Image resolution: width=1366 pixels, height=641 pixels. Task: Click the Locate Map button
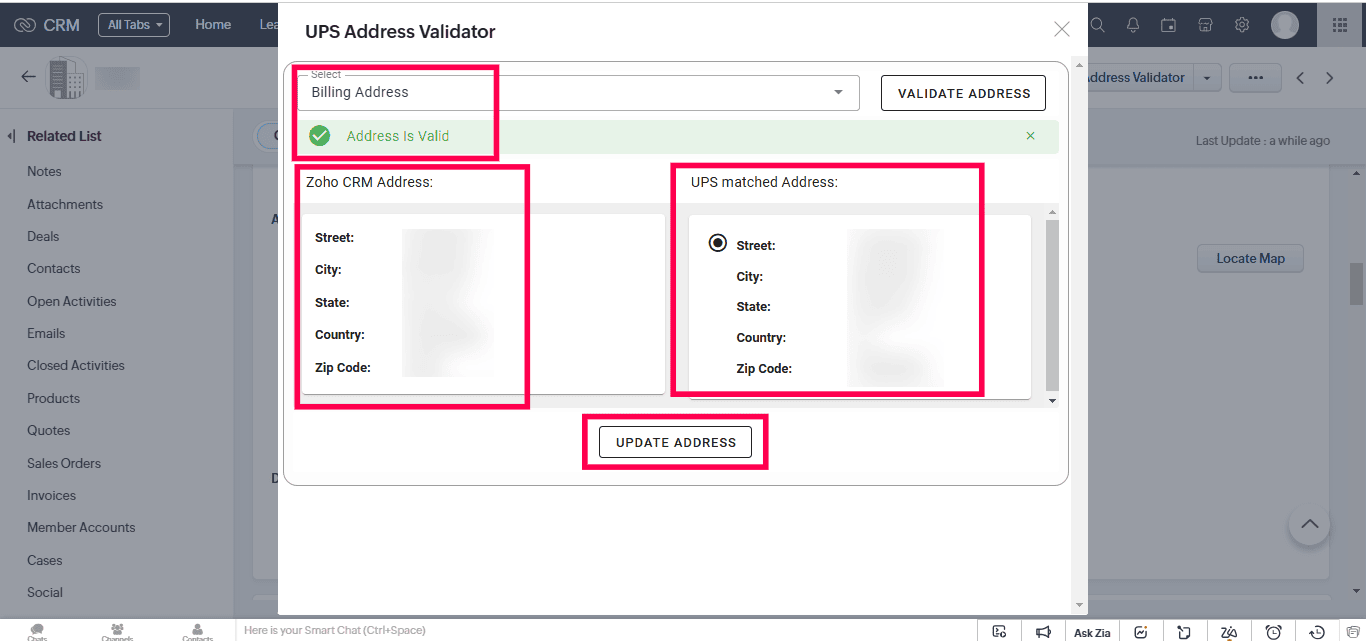(1250, 258)
